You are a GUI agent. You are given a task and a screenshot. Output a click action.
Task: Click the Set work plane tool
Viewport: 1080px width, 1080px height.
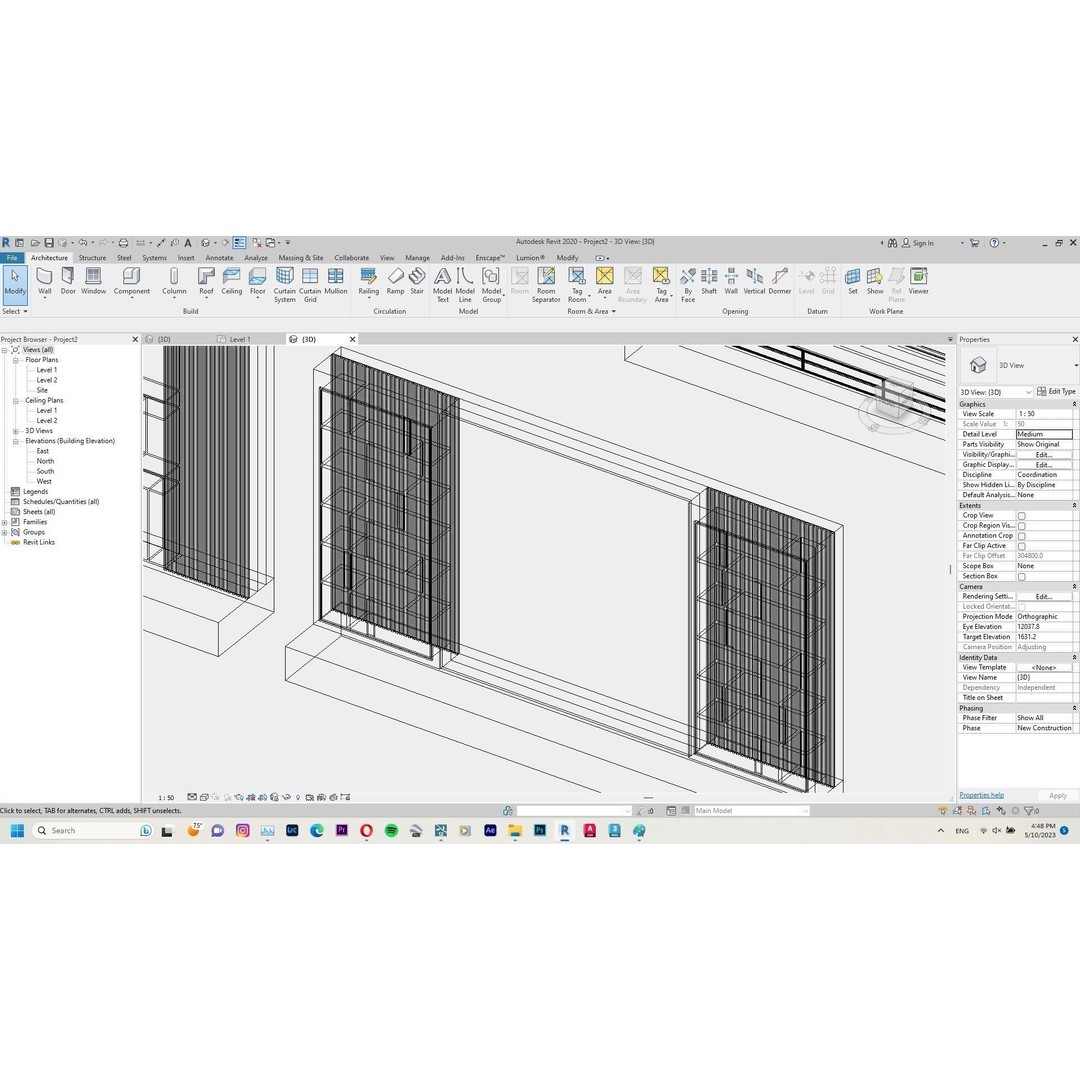[853, 281]
